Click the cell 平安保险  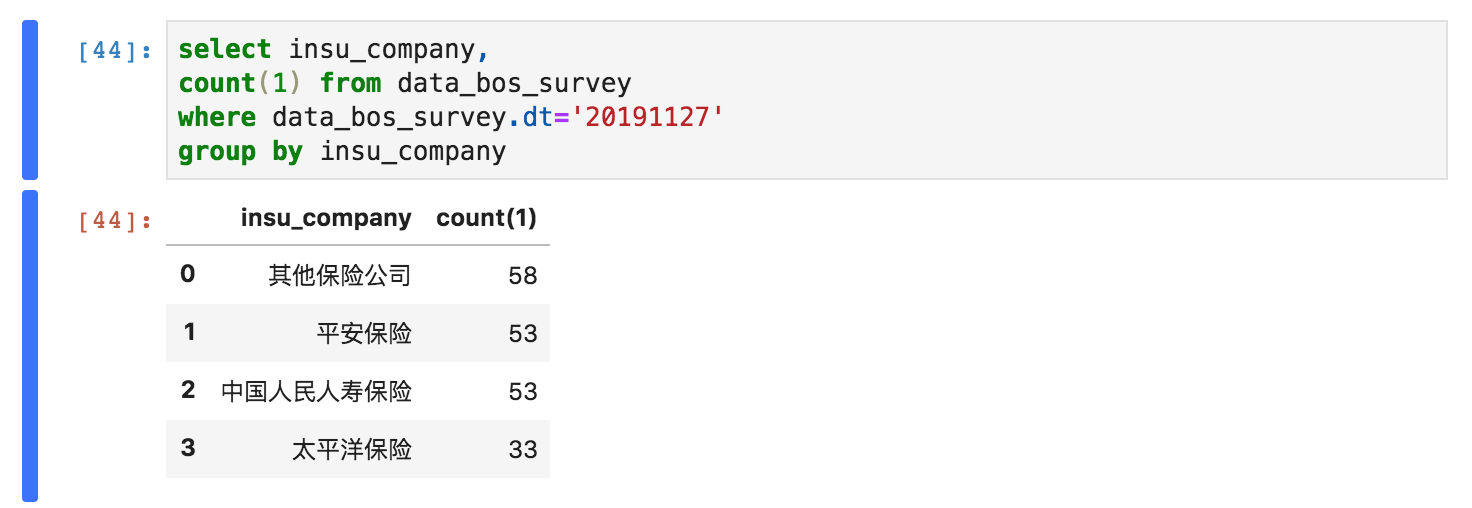click(364, 333)
